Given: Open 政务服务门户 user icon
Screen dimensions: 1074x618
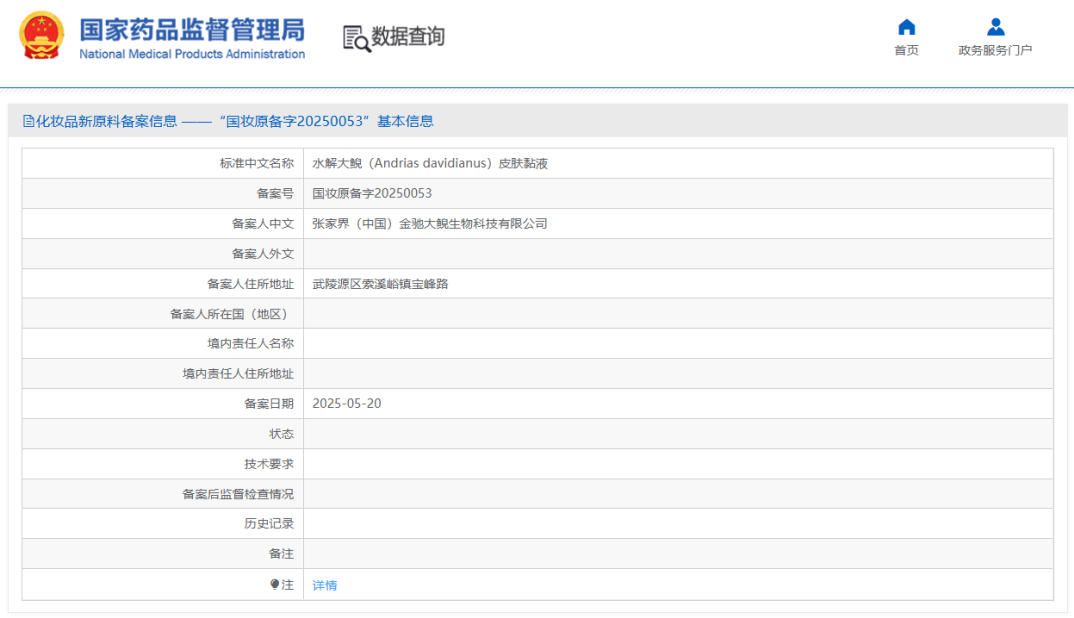Looking at the screenshot, I should (x=995, y=27).
